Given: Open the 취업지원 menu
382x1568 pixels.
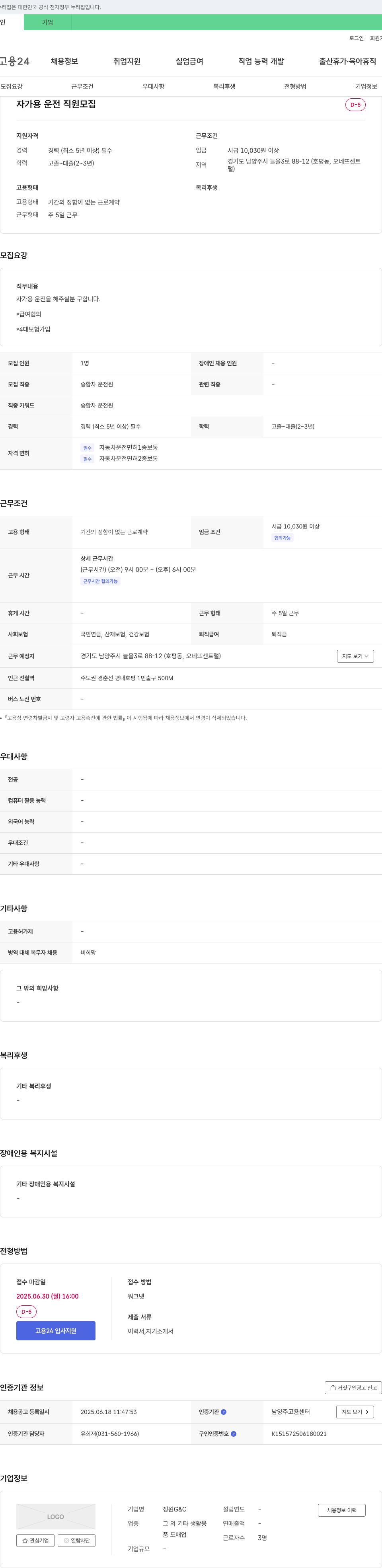Looking at the screenshot, I should pyautogui.click(x=127, y=61).
